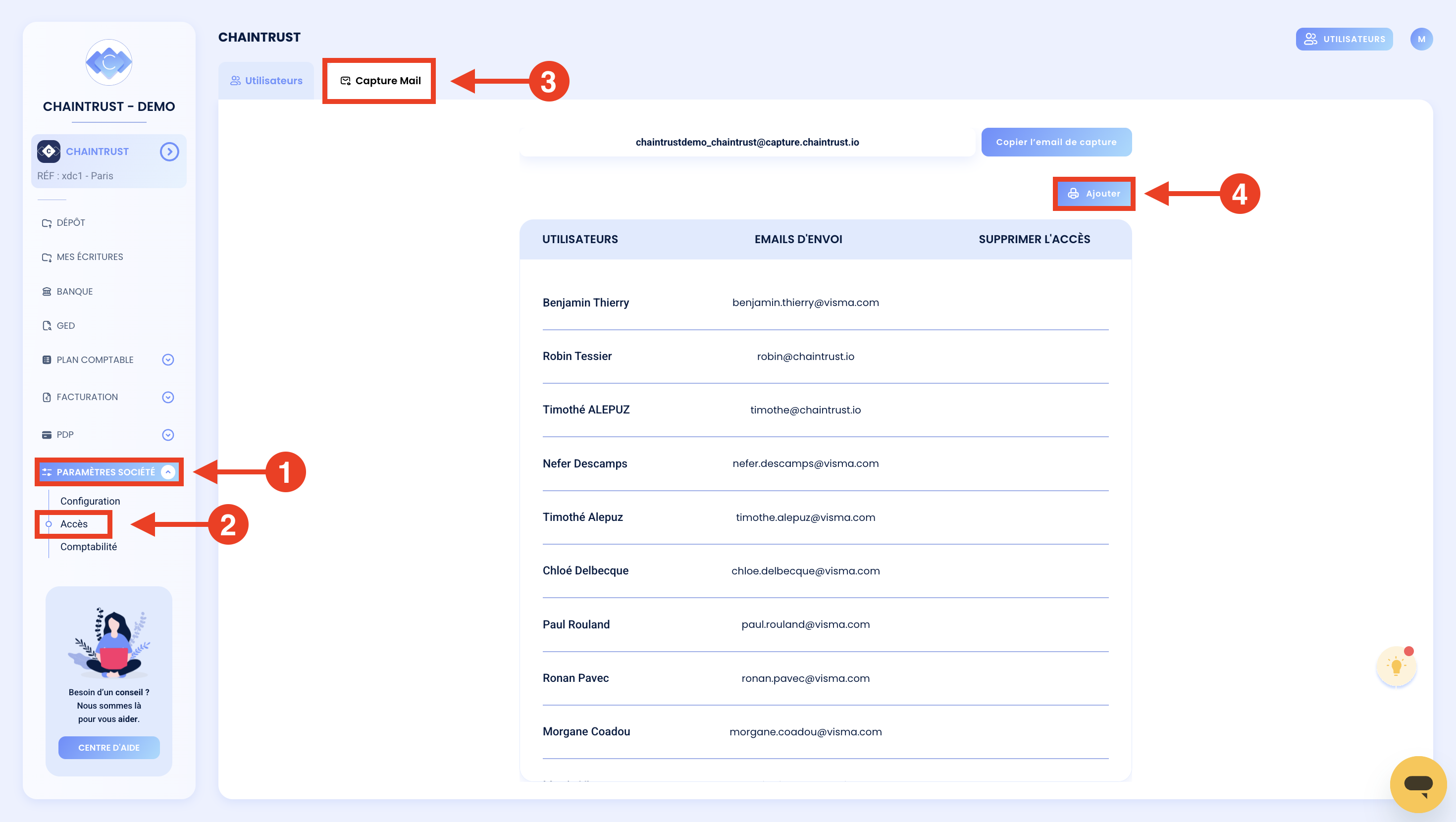
Task: Expand the PLAN COMPTABLE chevron
Action: point(168,360)
